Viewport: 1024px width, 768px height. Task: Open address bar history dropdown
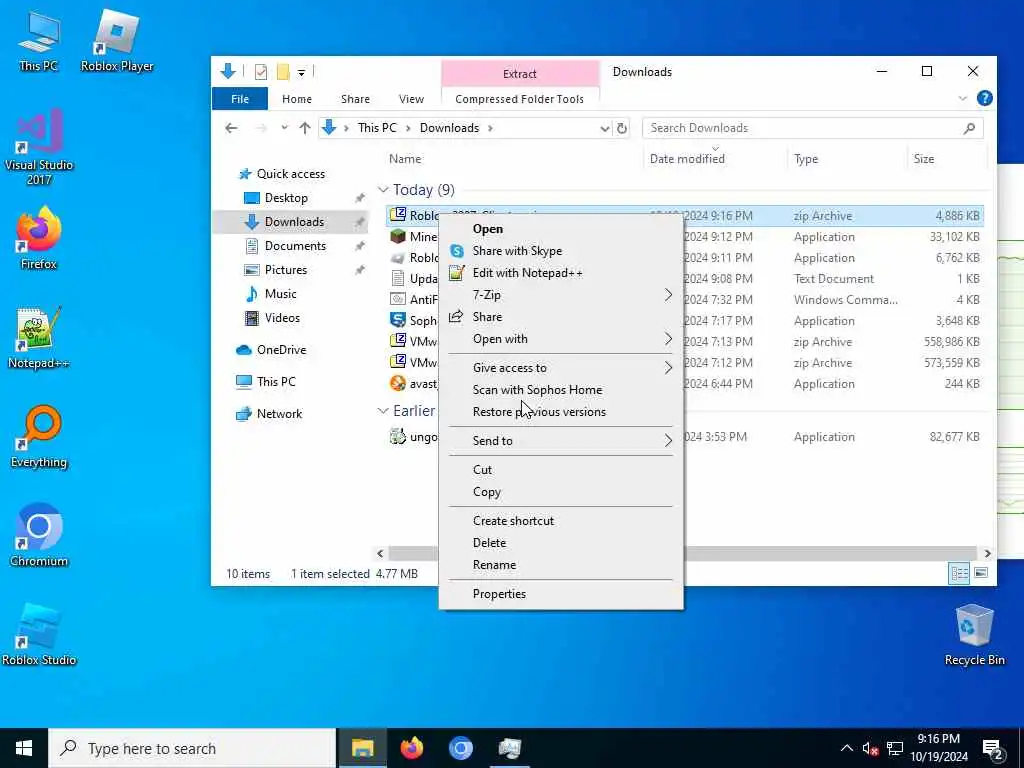[x=605, y=129]
